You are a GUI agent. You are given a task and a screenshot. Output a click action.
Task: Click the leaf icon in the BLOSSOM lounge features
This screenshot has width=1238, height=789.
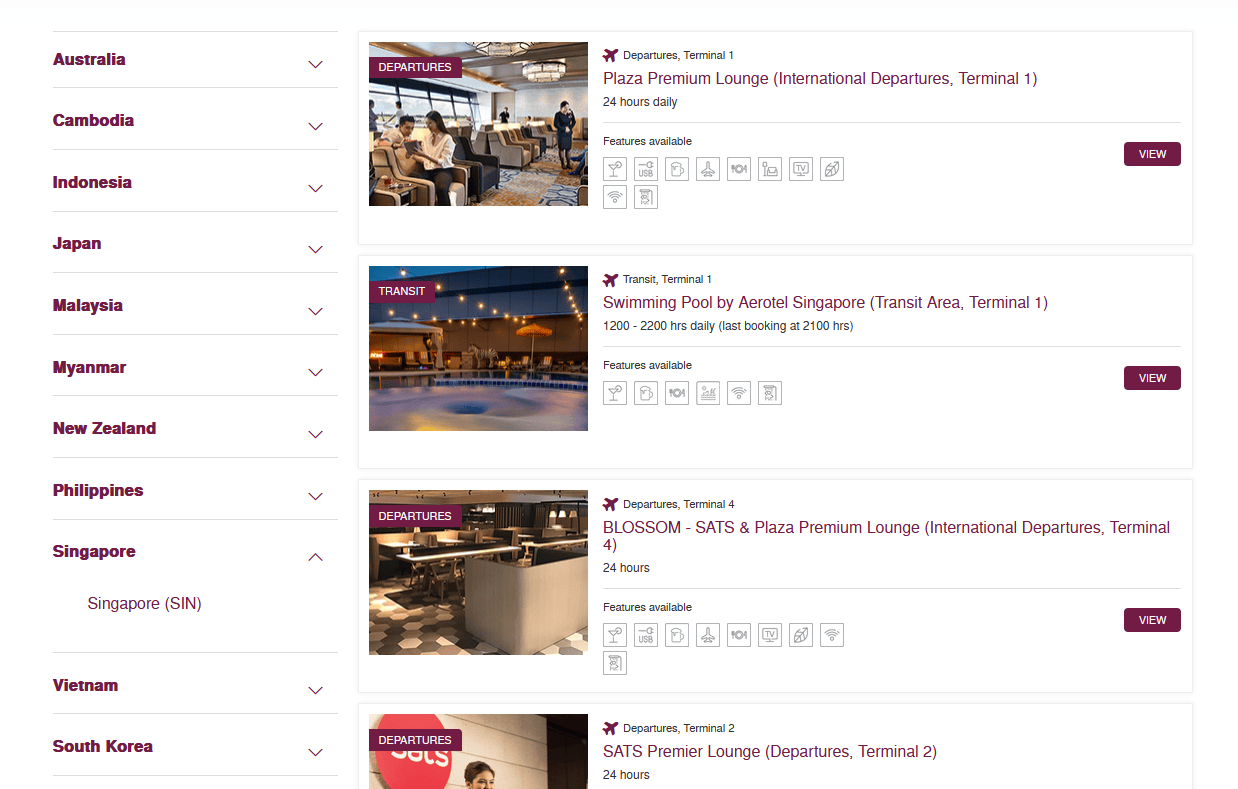801,635
